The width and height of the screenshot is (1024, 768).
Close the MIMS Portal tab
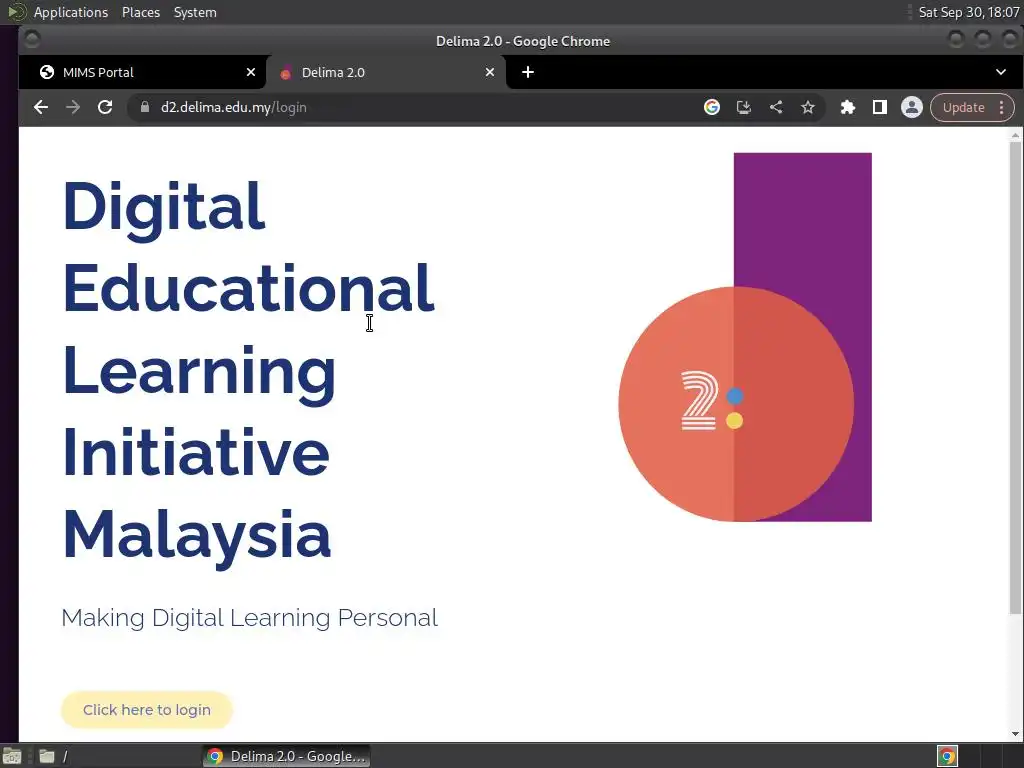tap(251, 72)
